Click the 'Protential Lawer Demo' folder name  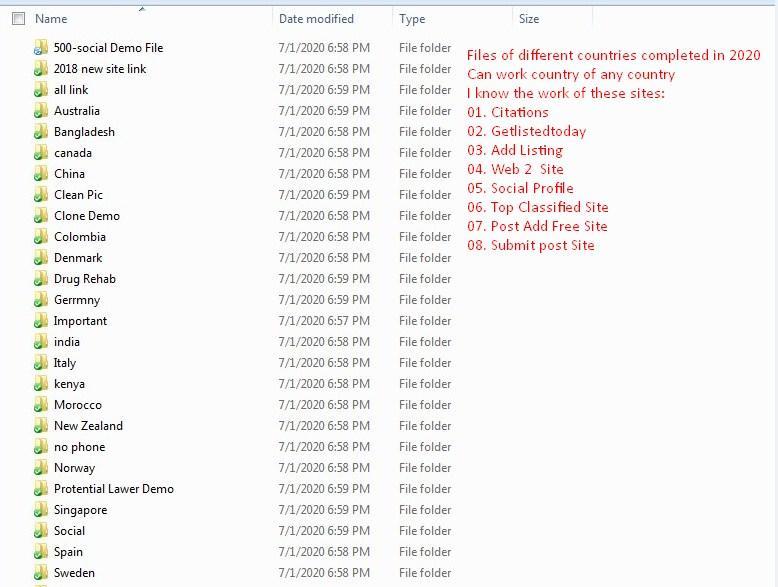coord(114,489)
